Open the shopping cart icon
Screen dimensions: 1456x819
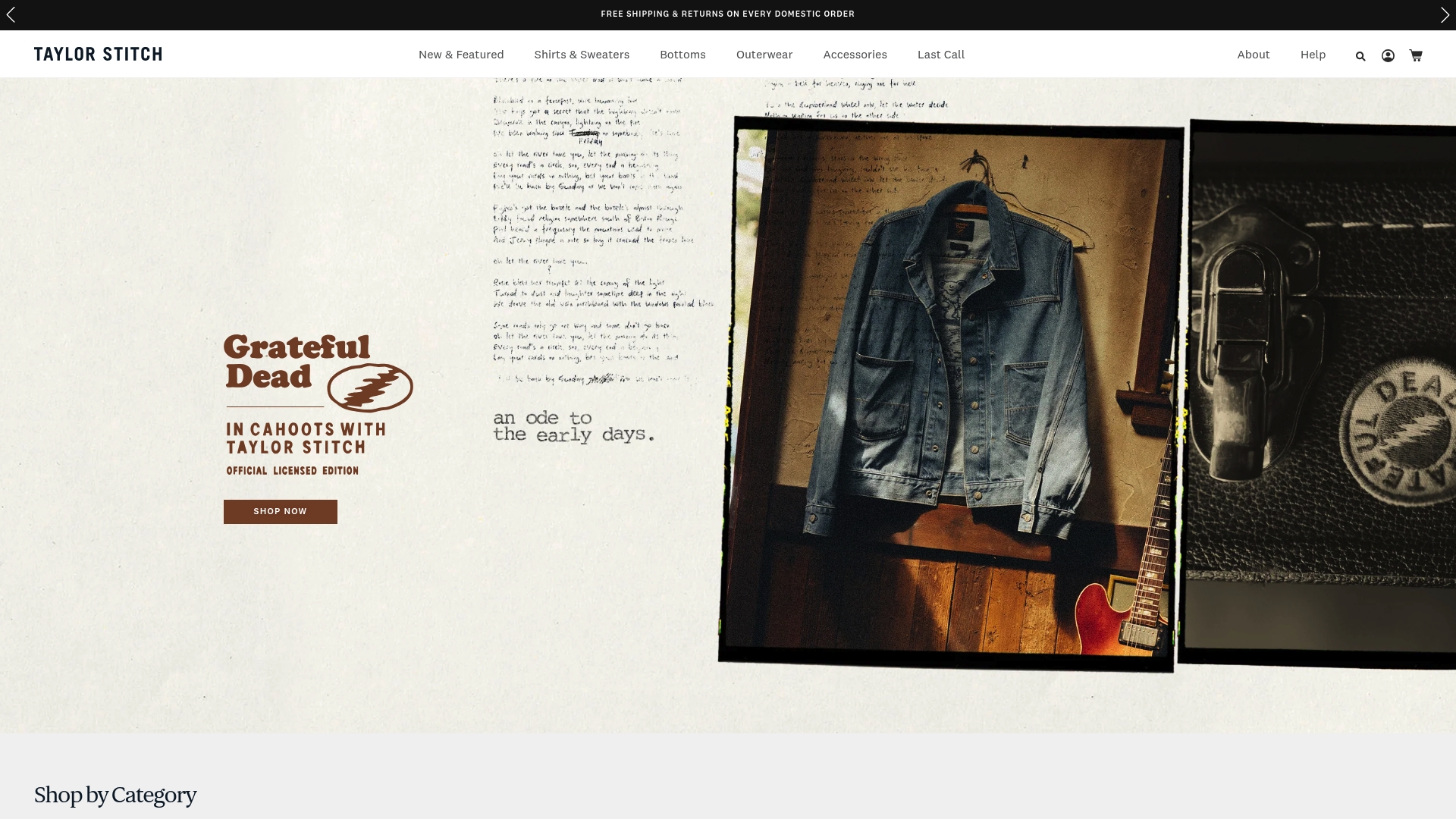tap(1416, 55)
